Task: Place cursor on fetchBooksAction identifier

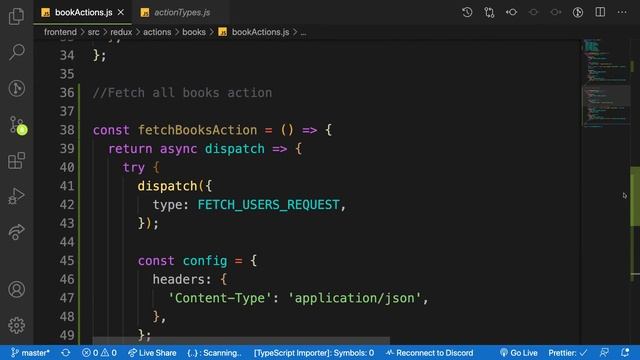Action: (198, 130)
